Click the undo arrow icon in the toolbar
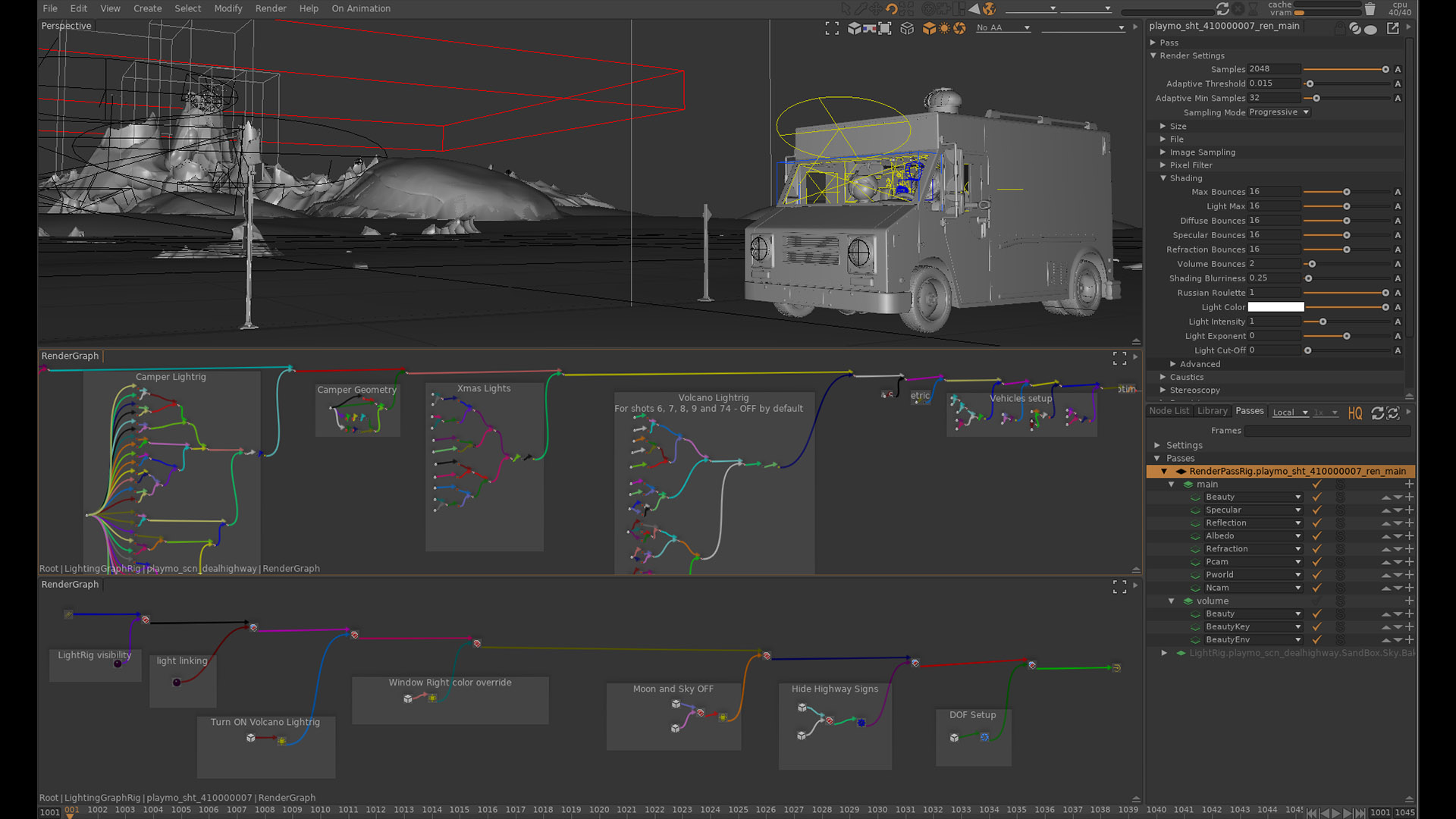Image resolution: width=1456 pixels, height=819 pixels. pos(893,8)
